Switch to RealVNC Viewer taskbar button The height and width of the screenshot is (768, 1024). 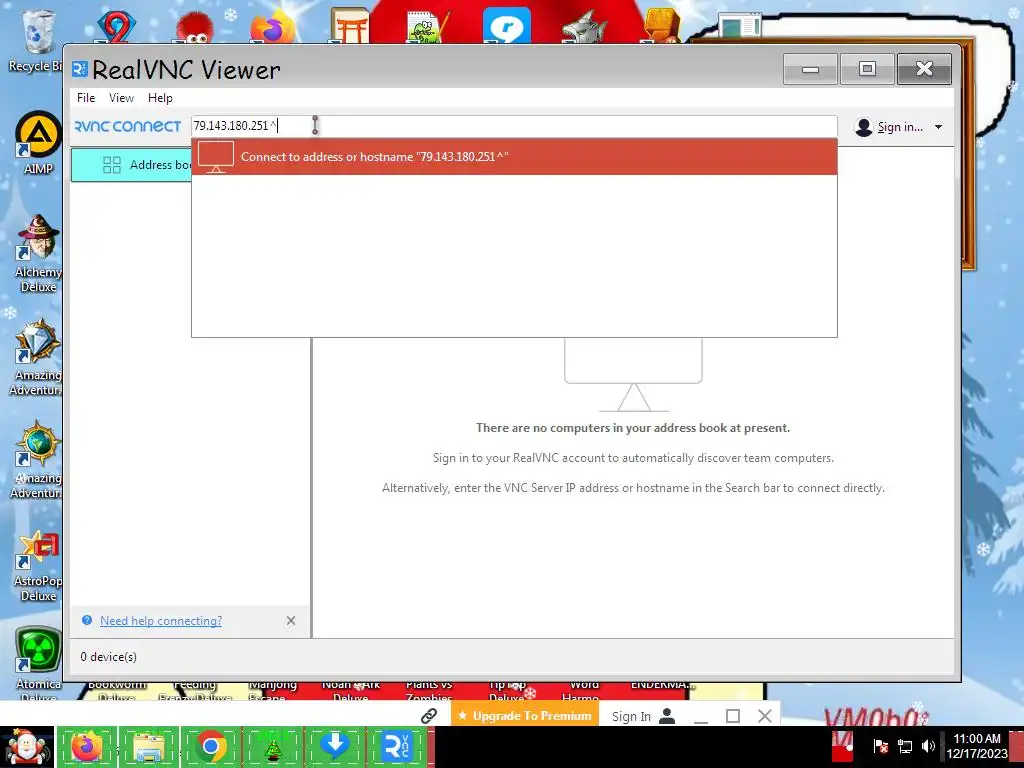coord(397,747)
